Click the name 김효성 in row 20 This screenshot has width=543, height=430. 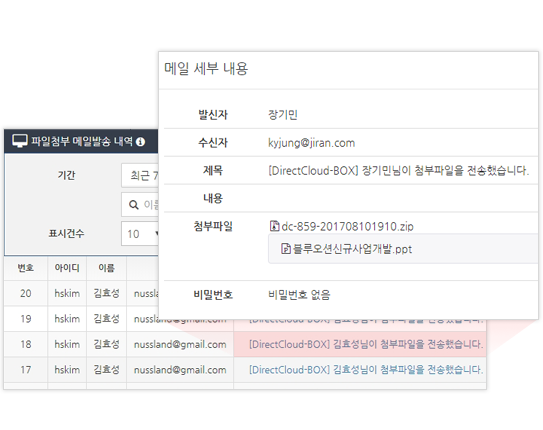106,293
